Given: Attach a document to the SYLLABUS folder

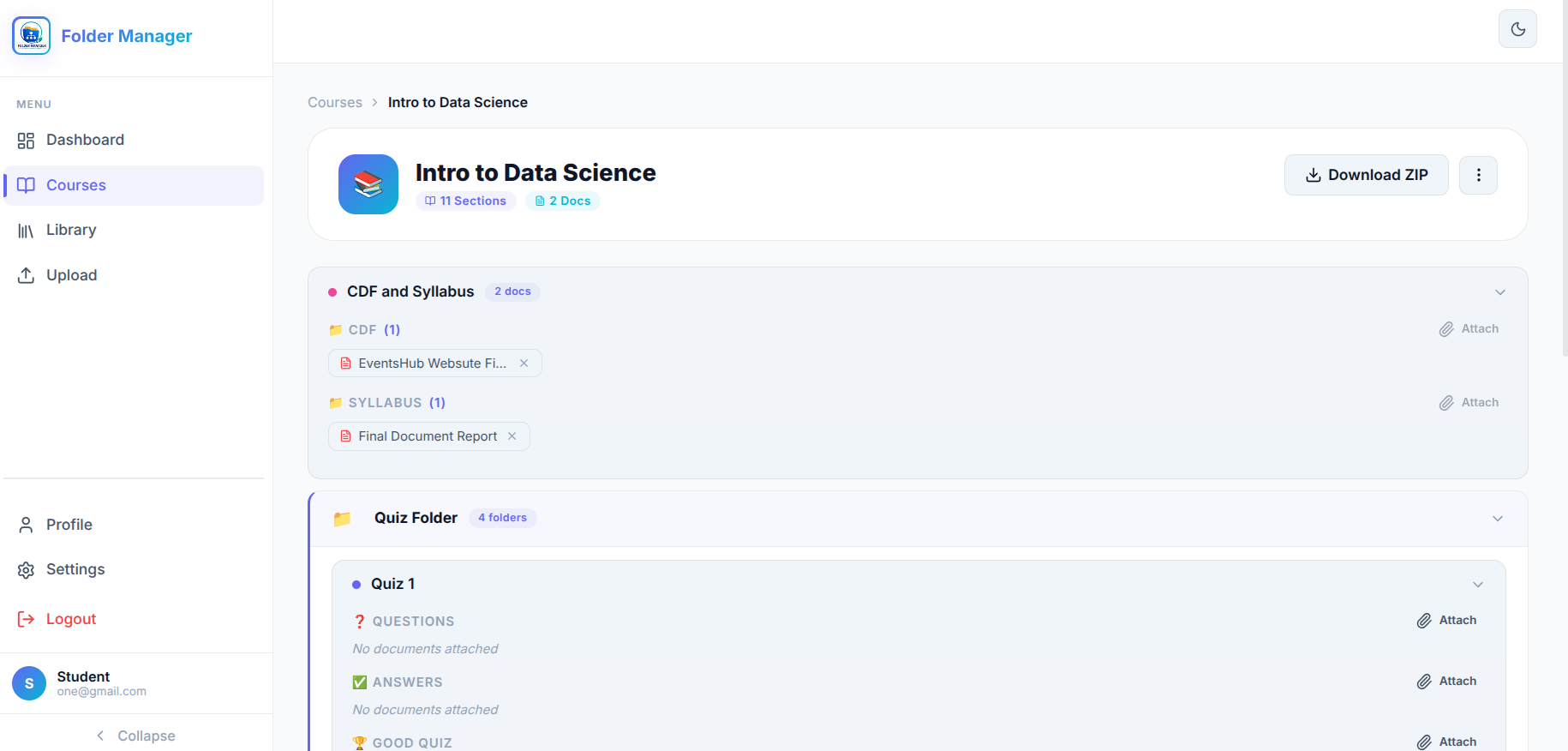Looking at the screenshot, I should [x=1469, y=403].
